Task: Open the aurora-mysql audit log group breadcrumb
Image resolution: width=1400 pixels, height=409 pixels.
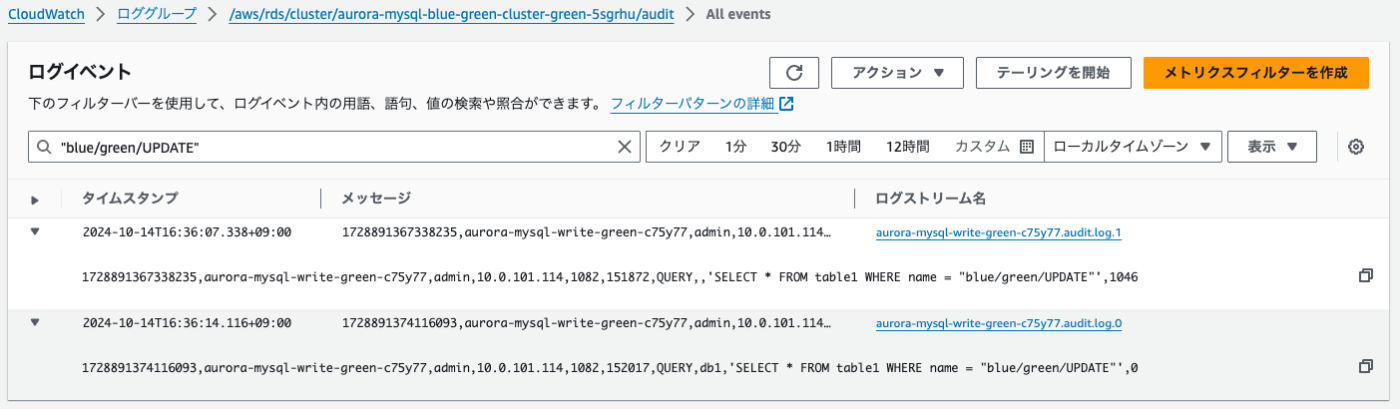Action: [x=449, y=15]
